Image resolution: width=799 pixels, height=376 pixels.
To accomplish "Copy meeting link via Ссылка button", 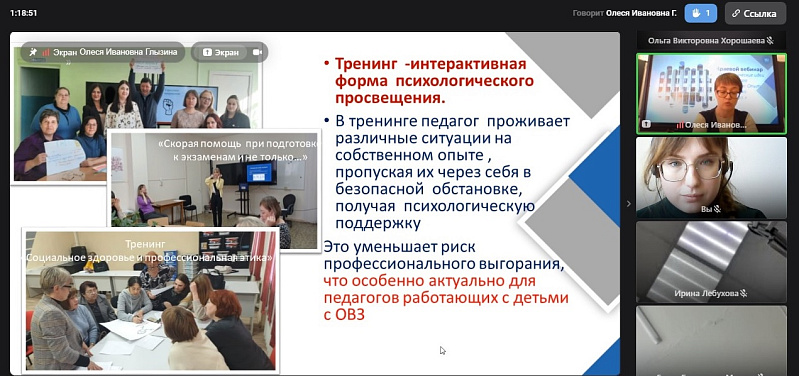I will pyautogui.click(x=756, y=13).
